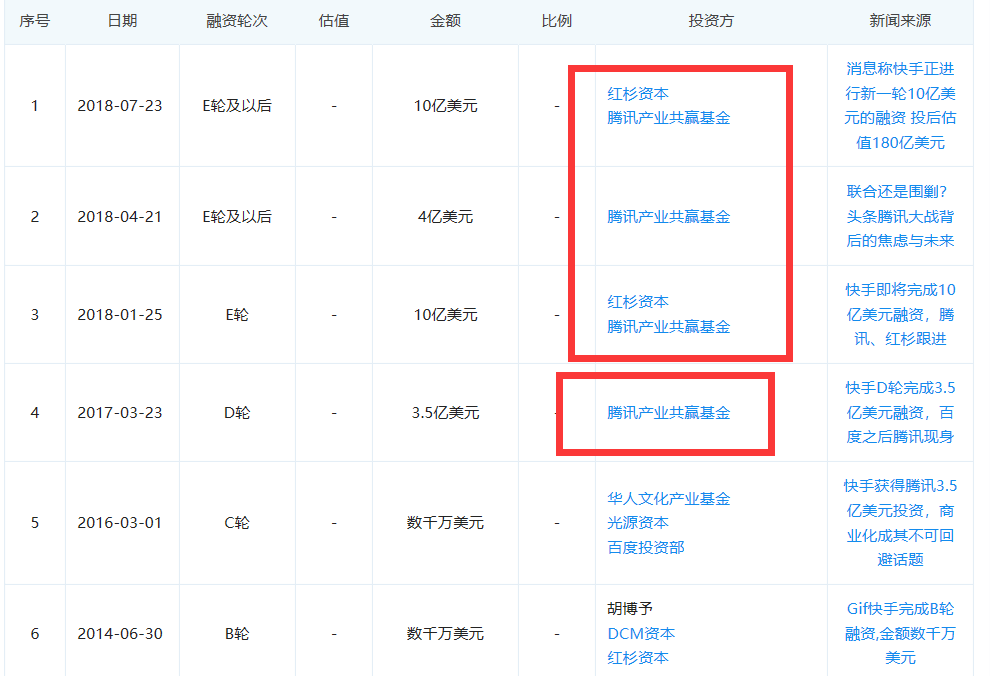The height and width of the screenshot is (676, 990).
Task: Select 数千万美元 amount in the B轮 row
Action: pos(445,633)
